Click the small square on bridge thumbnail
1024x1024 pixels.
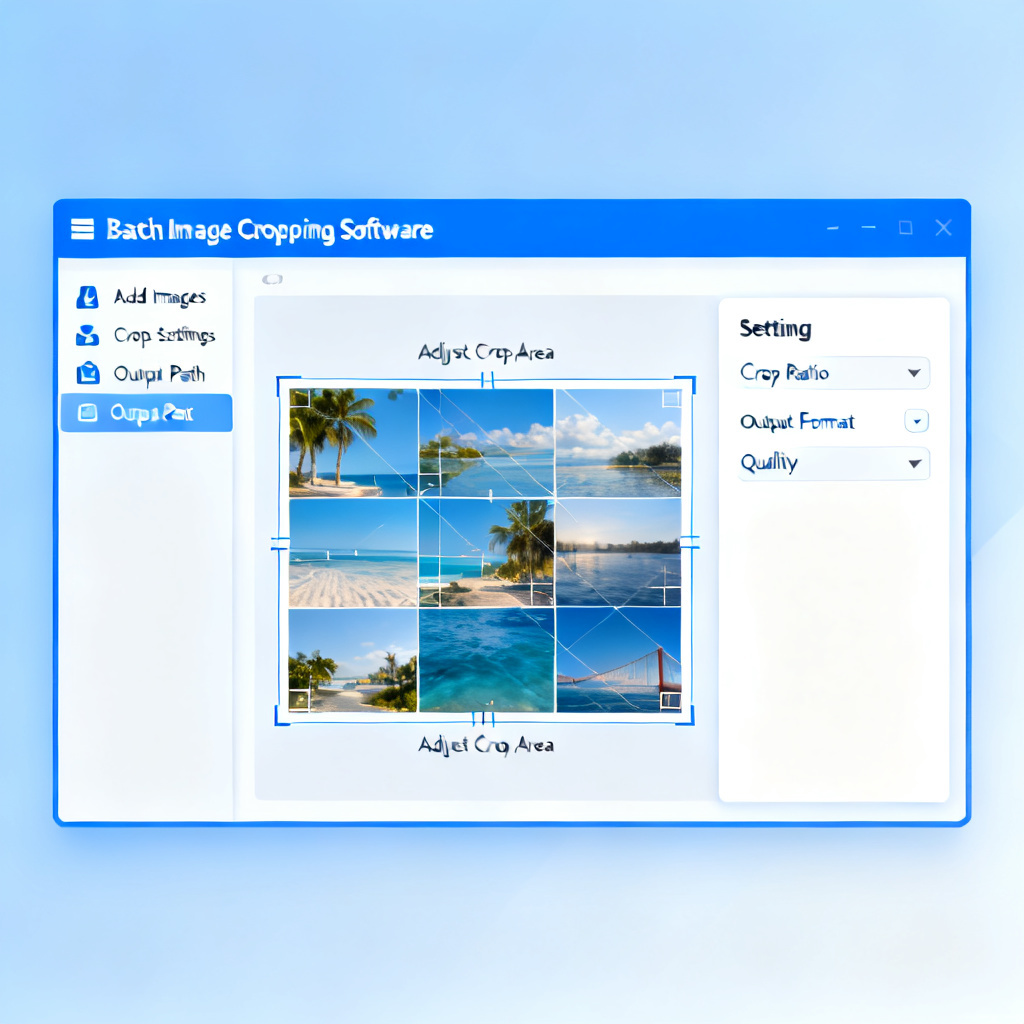(x=671, y=701)
